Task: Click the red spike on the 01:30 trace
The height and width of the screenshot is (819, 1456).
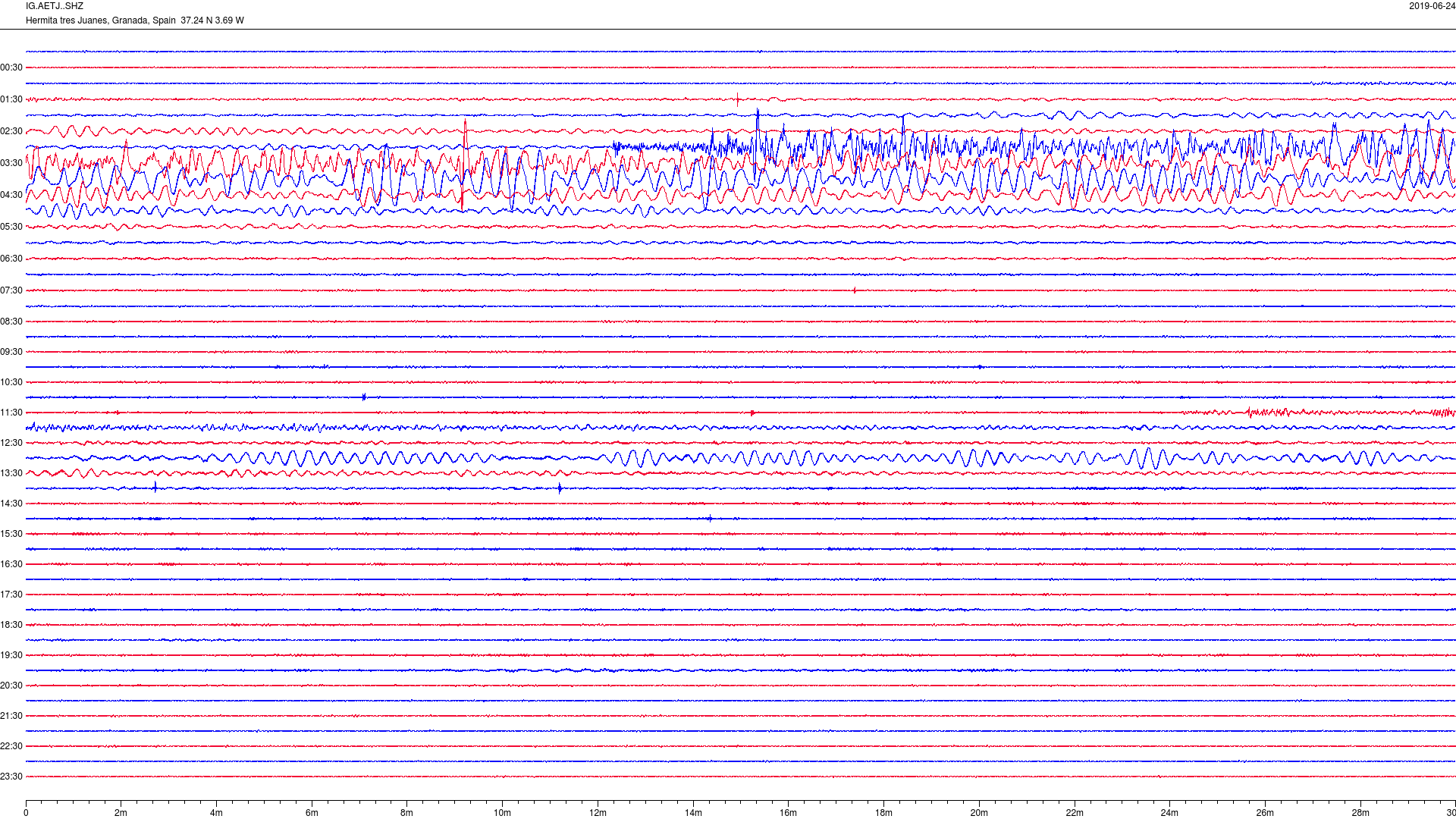Action: pyautogui.click(x=737, y=99)
